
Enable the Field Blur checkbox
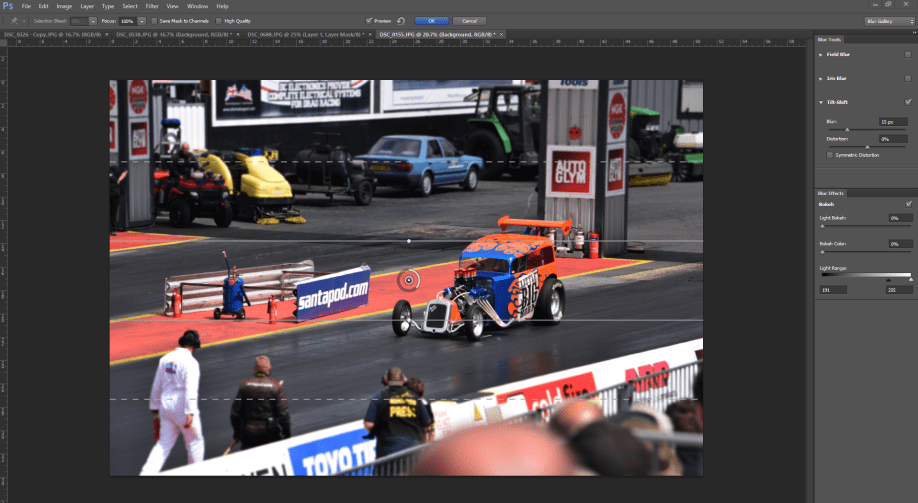click(908, 54)
